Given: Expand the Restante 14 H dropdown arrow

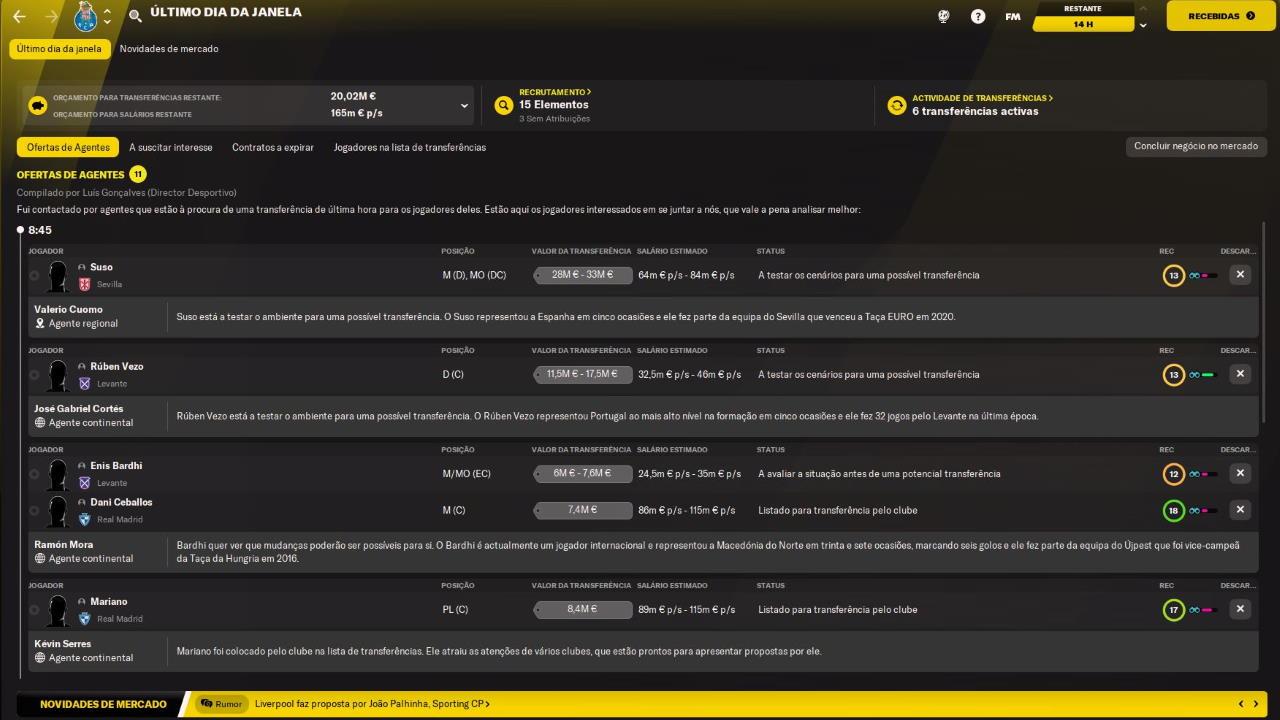Looking at the screenshot, I should [x=1143, y=24].
